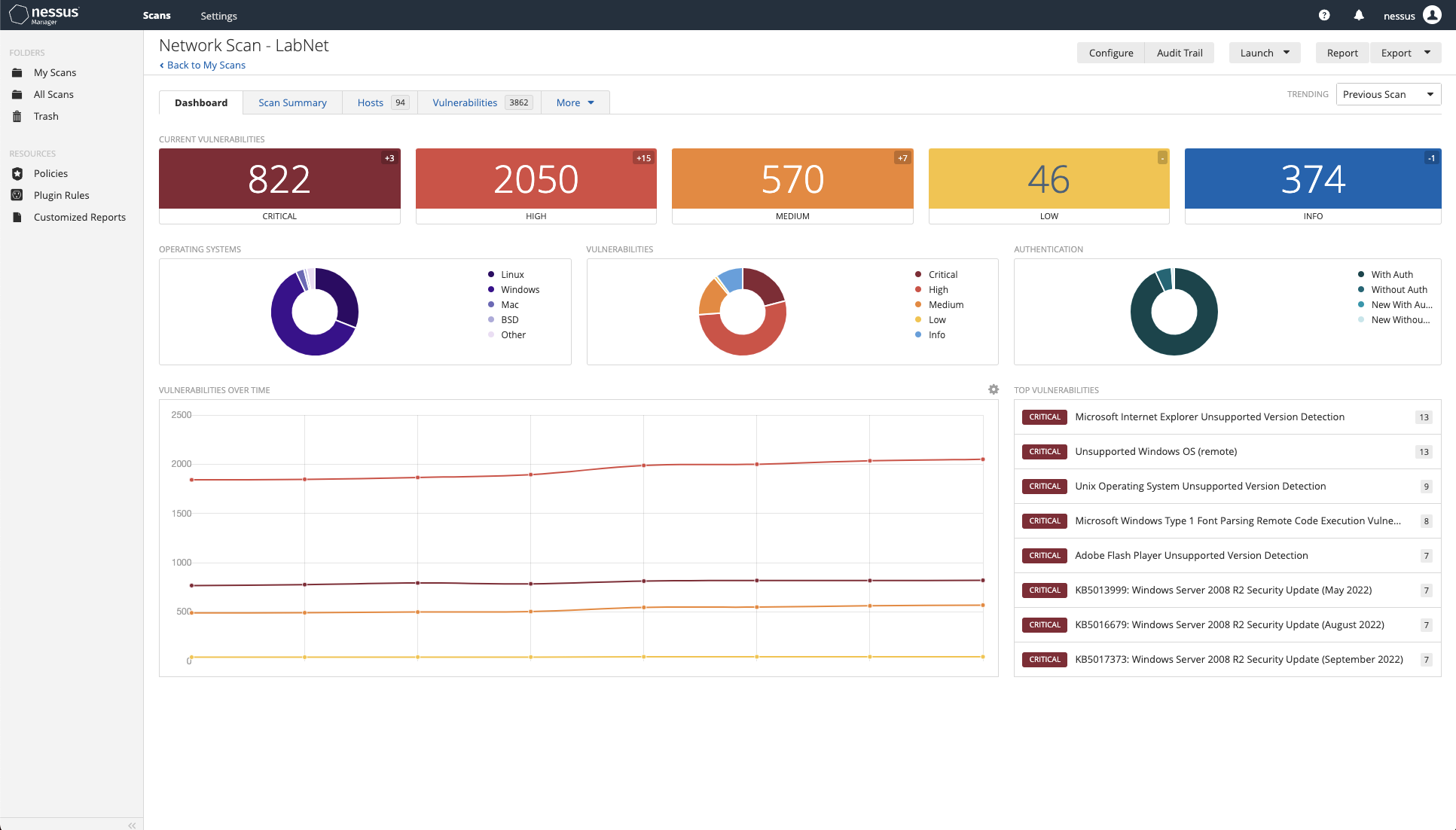Toggle the Critical legend dot
The height and width of the screenshot is (830, 1456).
(x=918, y=274)
